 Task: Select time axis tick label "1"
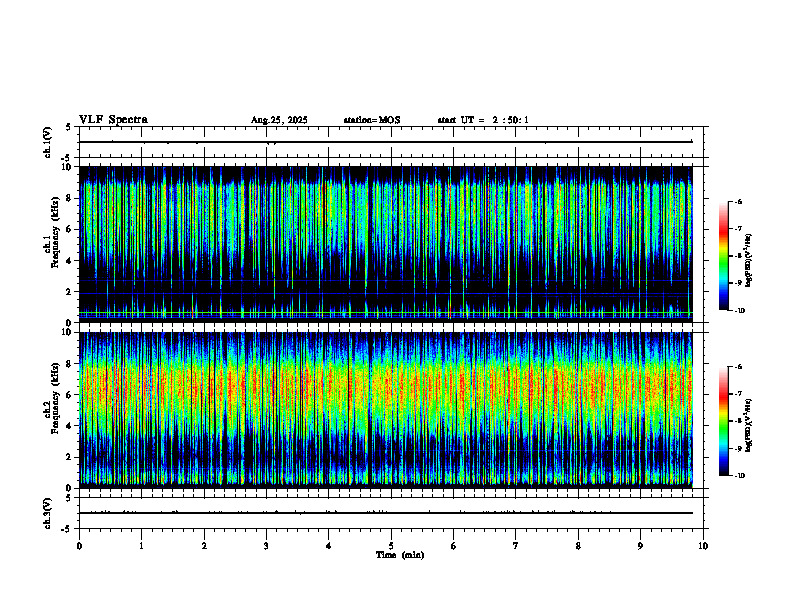[x=141, y=546]
